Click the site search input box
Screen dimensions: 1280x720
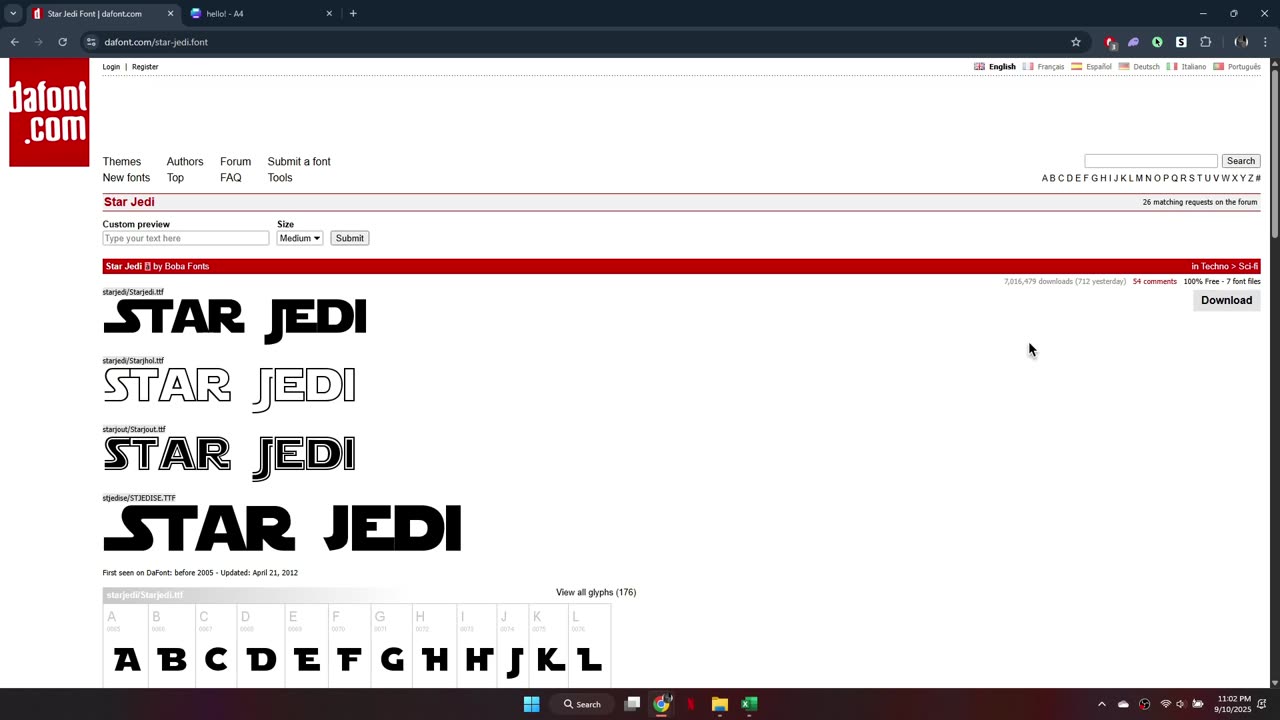[1151, 161]
